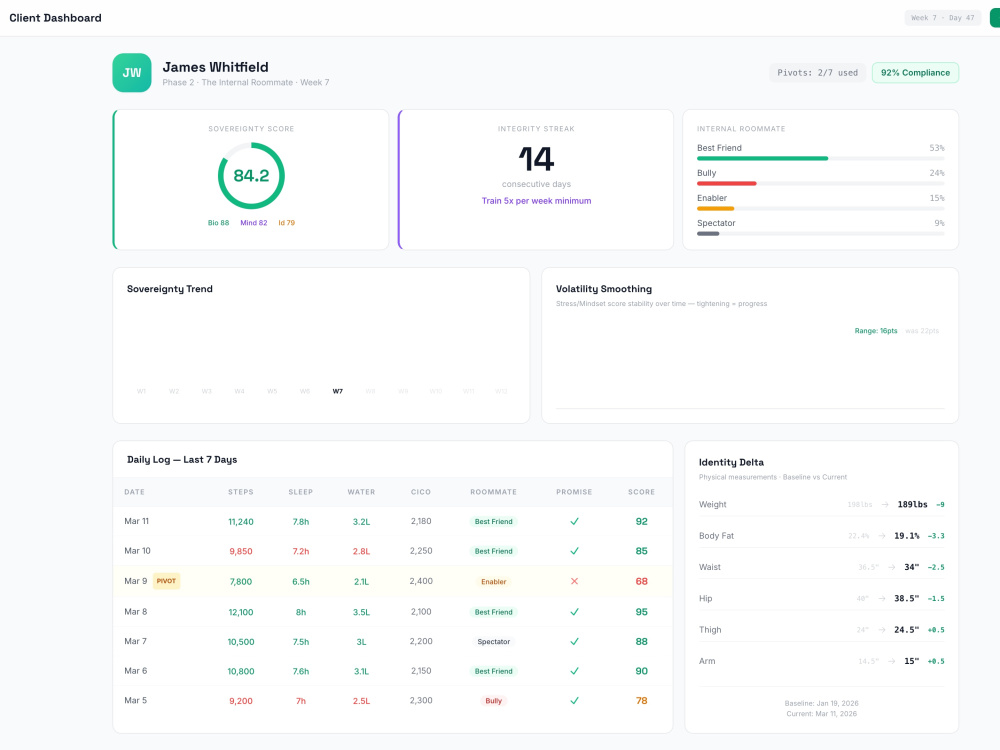The height and width of the screenshot is (750, 1000).
Task: Click the Range: 16pts label
Action: point(876,330)
